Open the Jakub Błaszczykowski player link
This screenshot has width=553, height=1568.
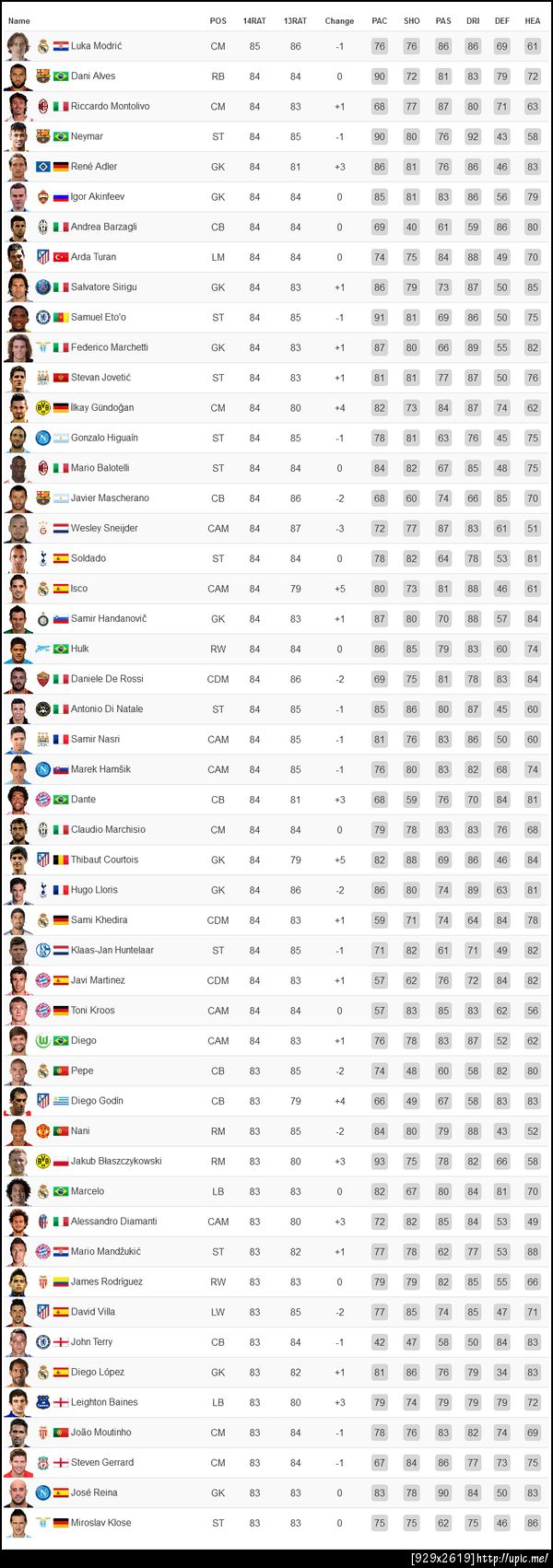(116, 1161)
